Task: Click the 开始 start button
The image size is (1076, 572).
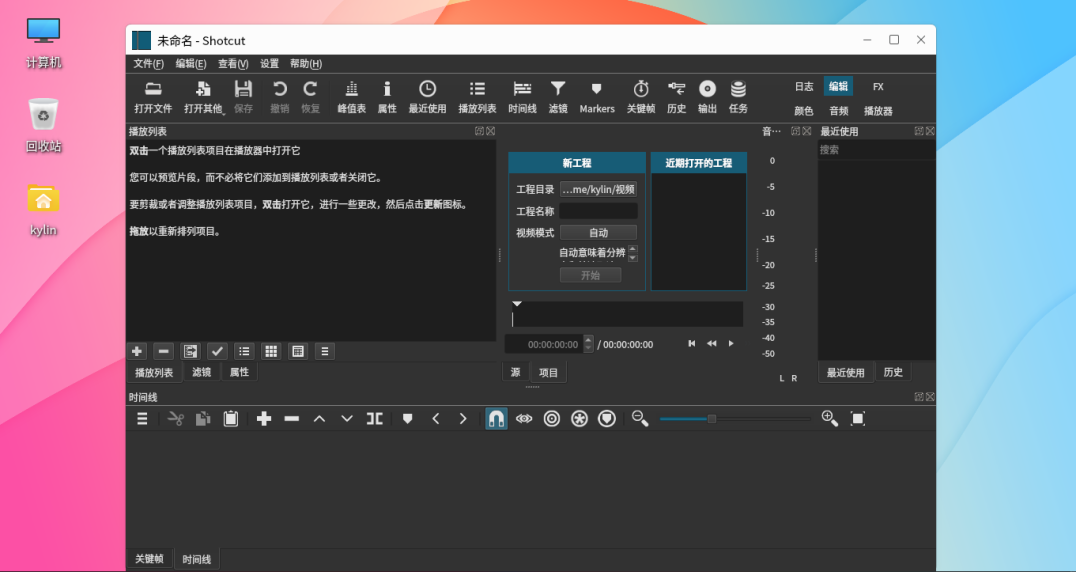Action: pos(591,275)
